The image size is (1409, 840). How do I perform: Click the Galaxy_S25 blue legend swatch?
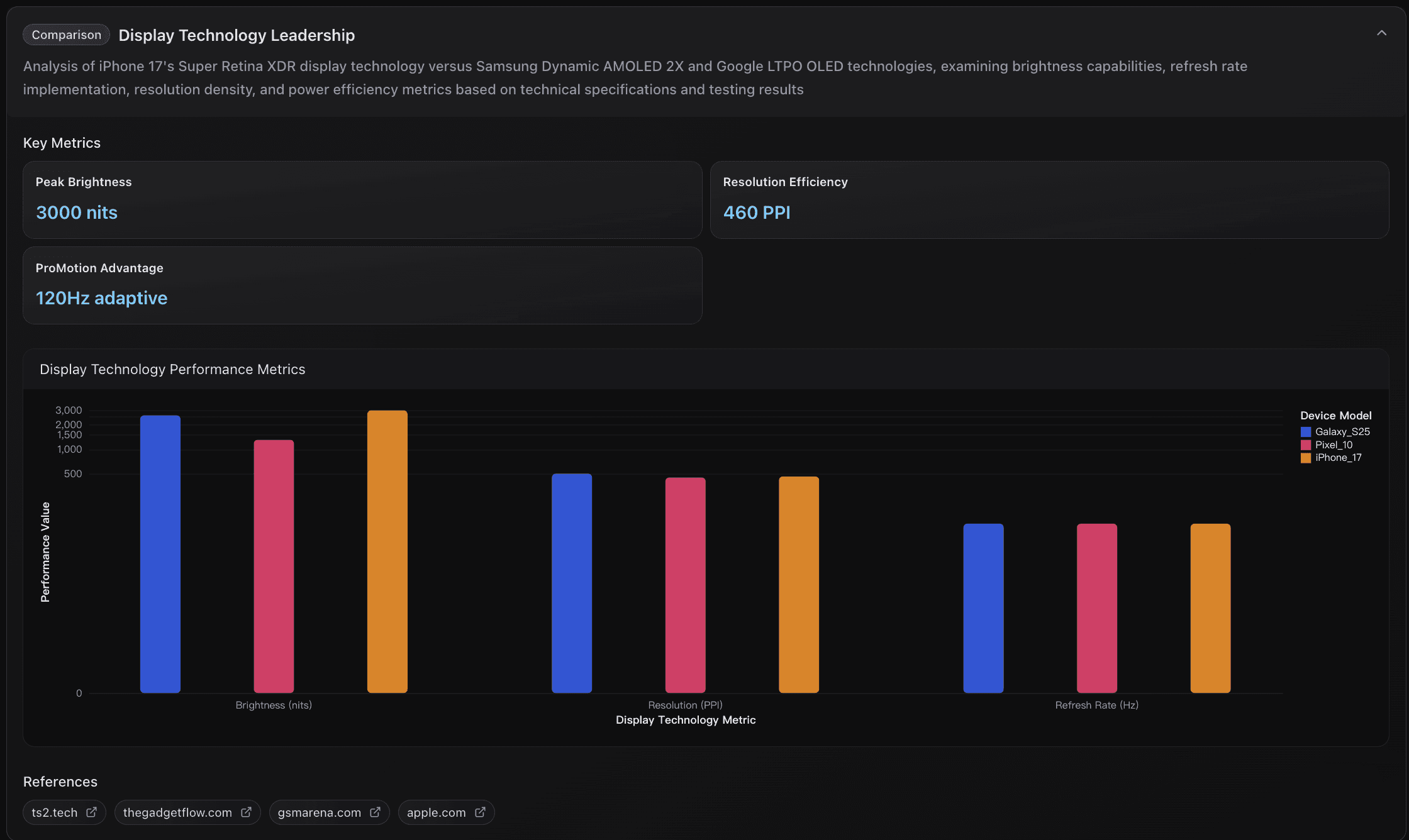pyautogui.click(x=1306, y=432)
